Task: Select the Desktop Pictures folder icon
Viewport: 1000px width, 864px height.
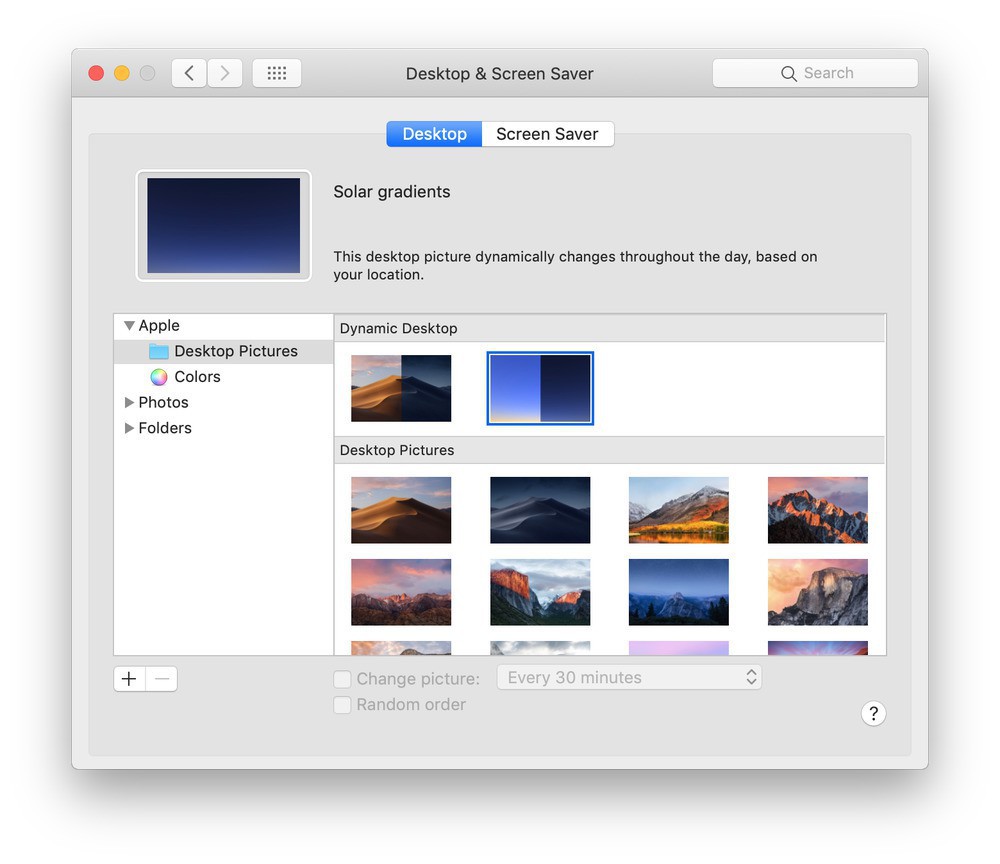Action: click(x=159, y=352)
